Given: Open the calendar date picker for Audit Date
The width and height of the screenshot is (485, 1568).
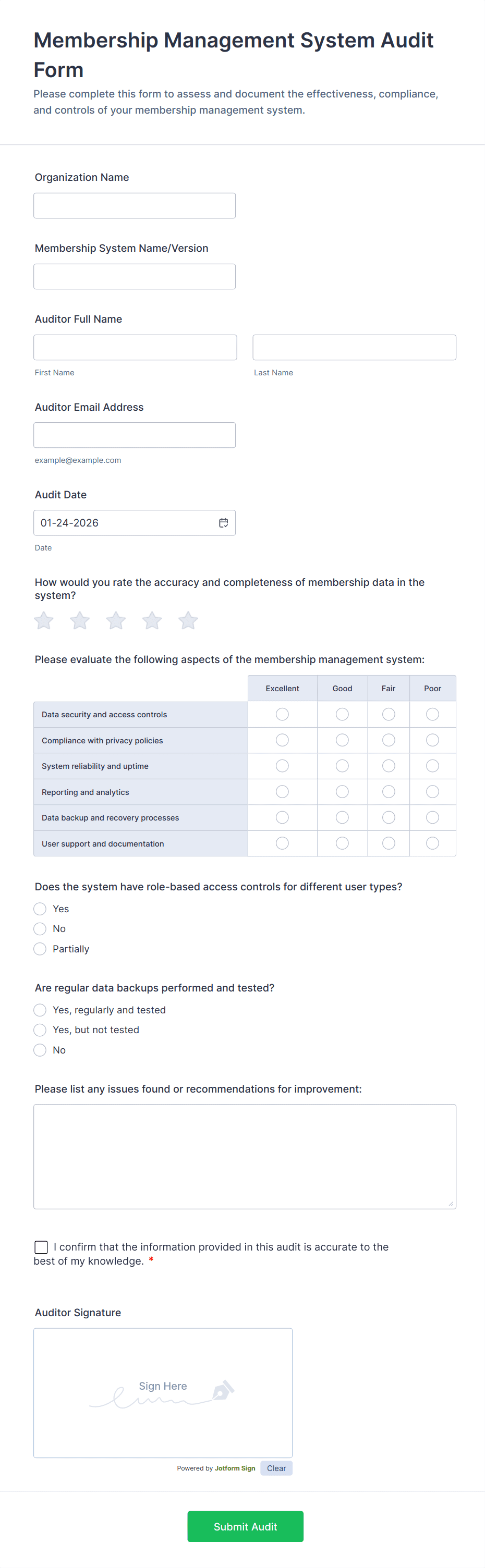Looking at the screenshot, I should pos(223,522).
